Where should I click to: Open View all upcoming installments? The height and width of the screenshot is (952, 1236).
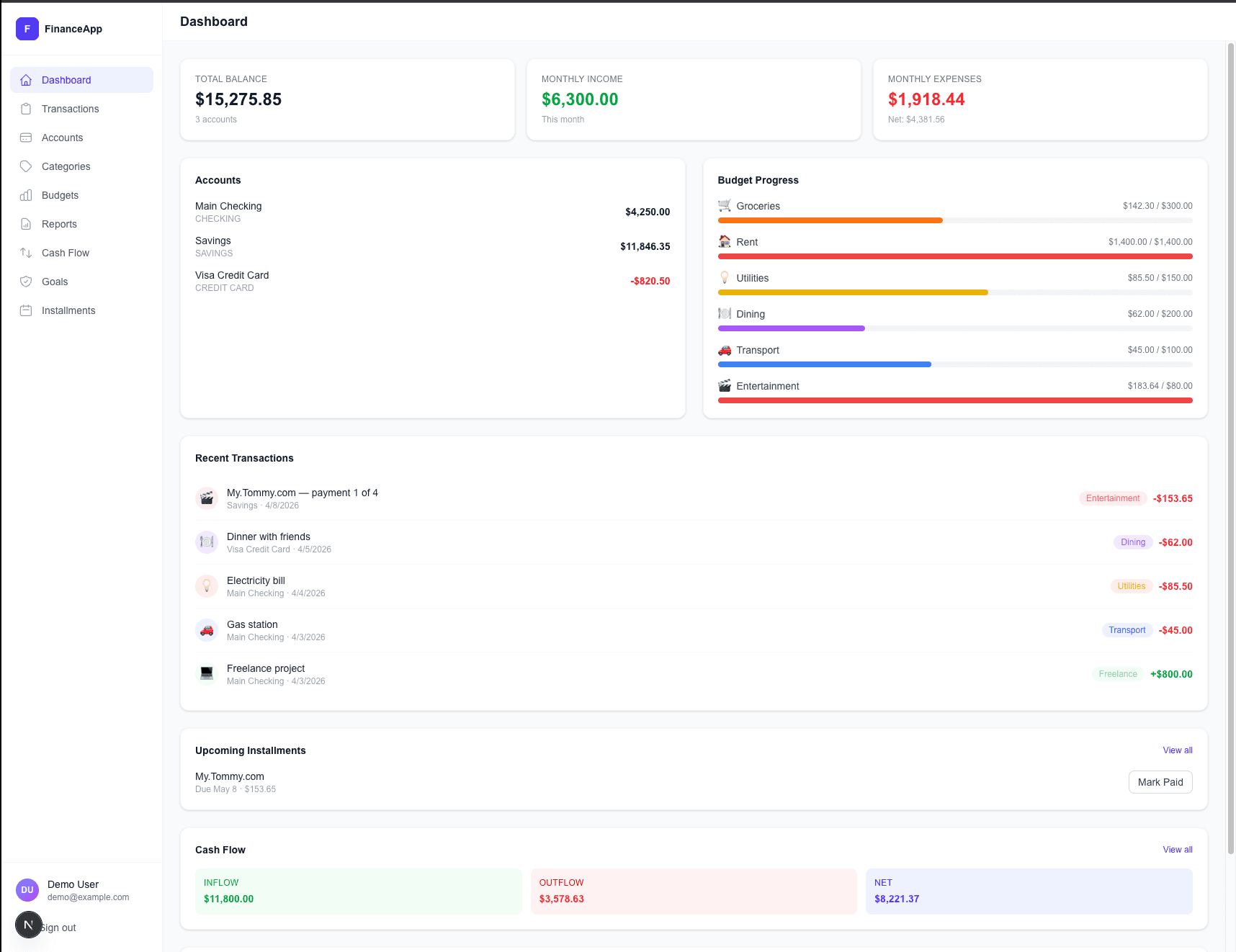1177,750
